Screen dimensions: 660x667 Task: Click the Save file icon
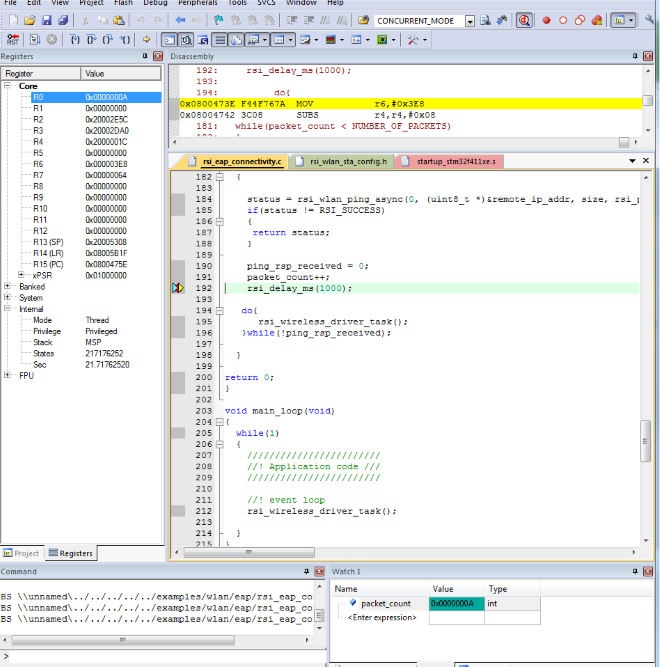tap(47, 20)
